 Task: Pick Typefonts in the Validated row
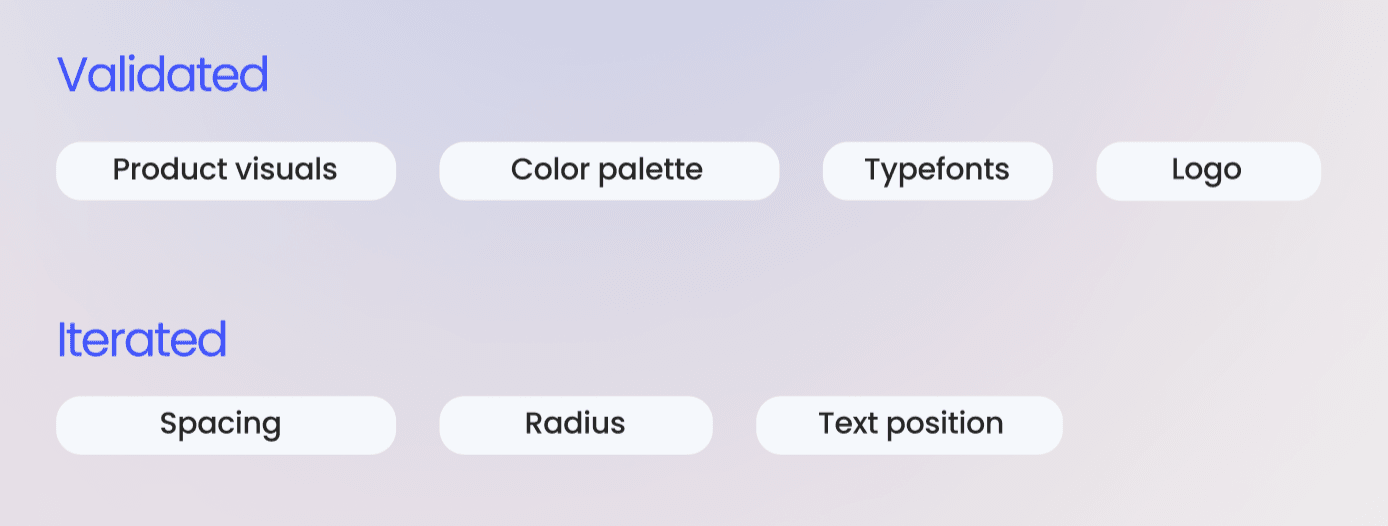click(938, 171)
